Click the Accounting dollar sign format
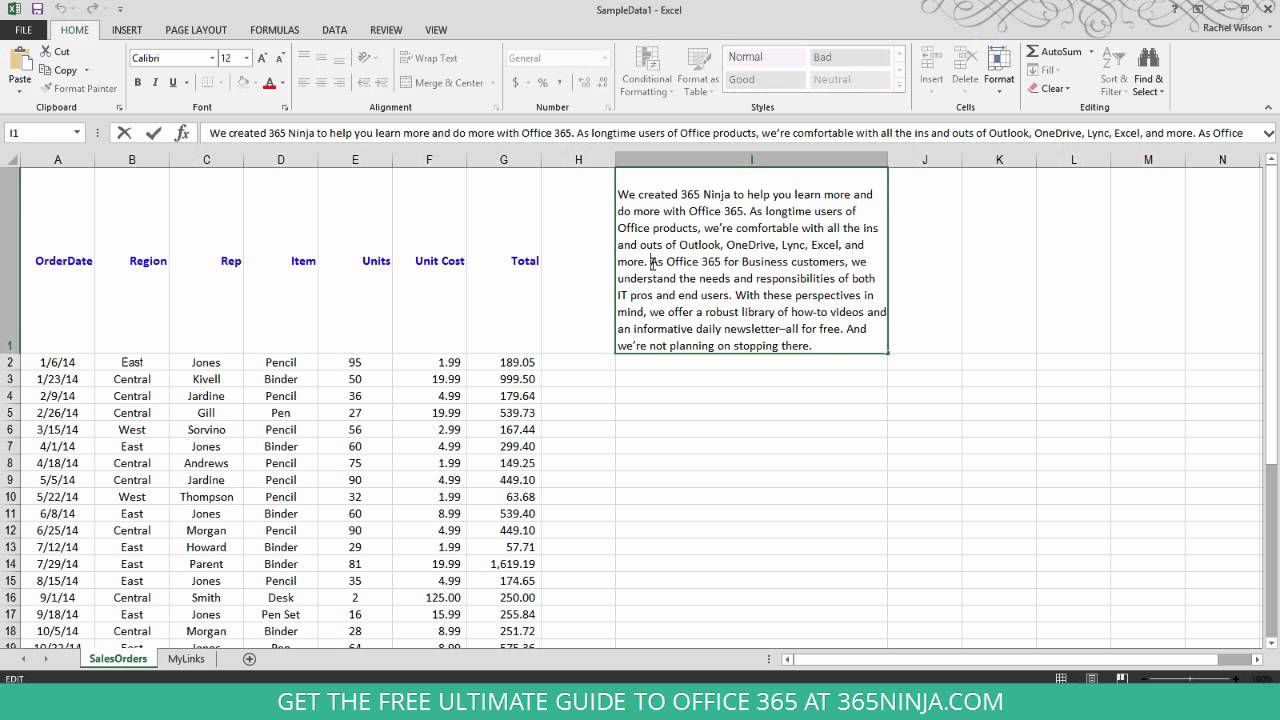1280x720 pixels. [516, 83]
